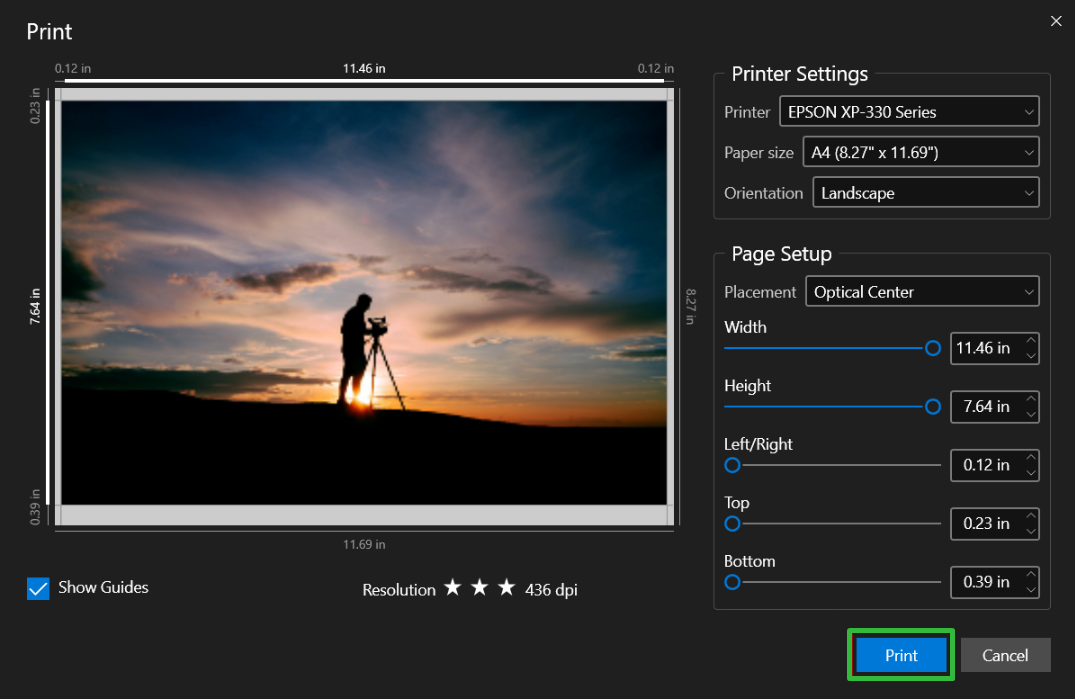
Task: Click the Bottom margin slider handle
Action: pyautogui.click(x=732, y=582)
